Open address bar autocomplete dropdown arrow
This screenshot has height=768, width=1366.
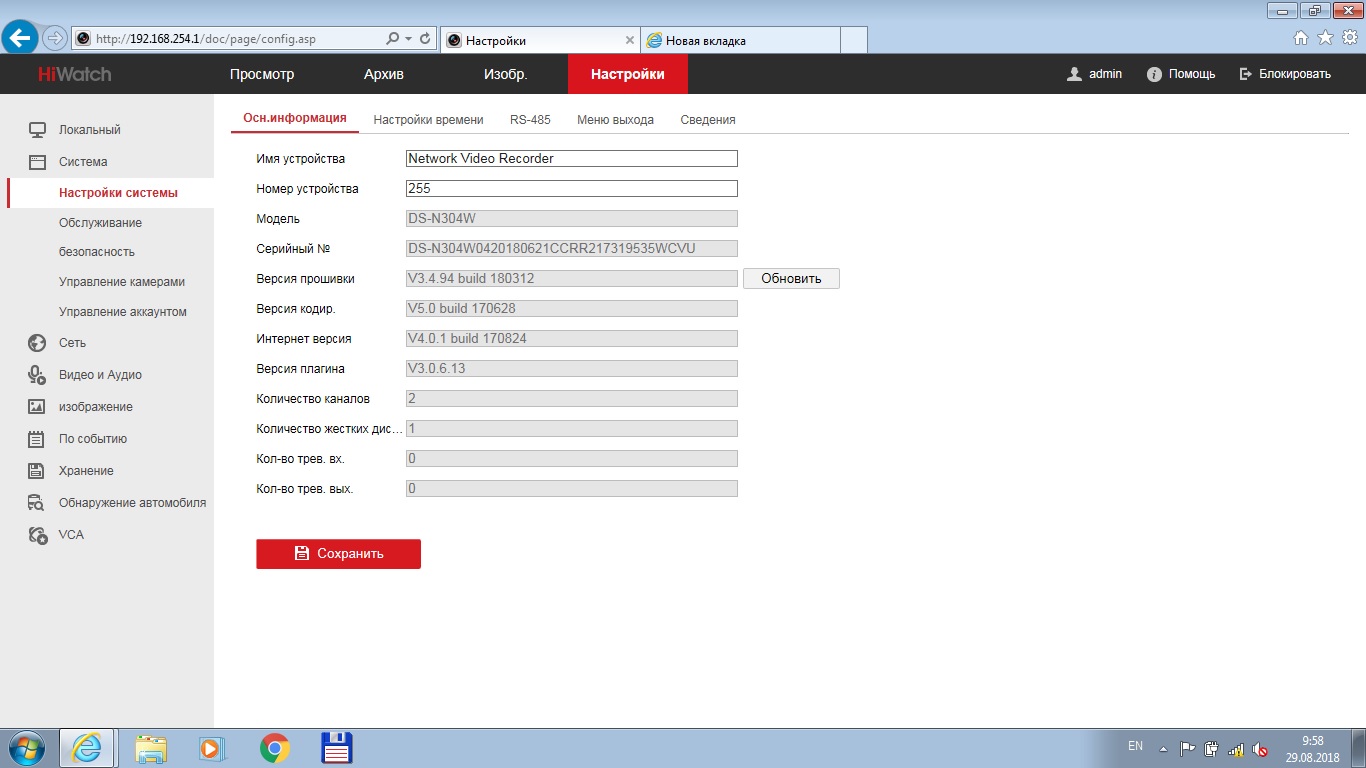tap(408, 39)
